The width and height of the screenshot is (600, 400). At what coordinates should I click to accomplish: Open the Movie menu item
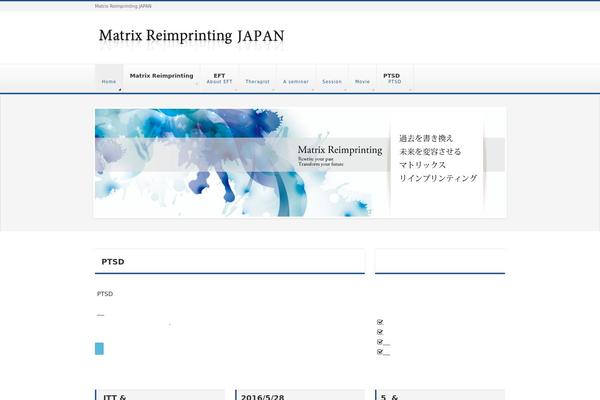click(362, 78)
